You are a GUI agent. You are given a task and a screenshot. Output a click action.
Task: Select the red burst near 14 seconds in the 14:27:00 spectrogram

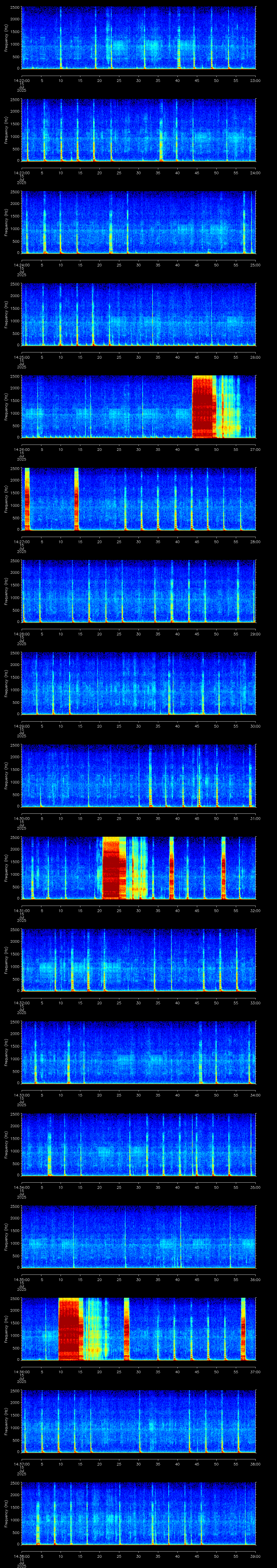77,499
